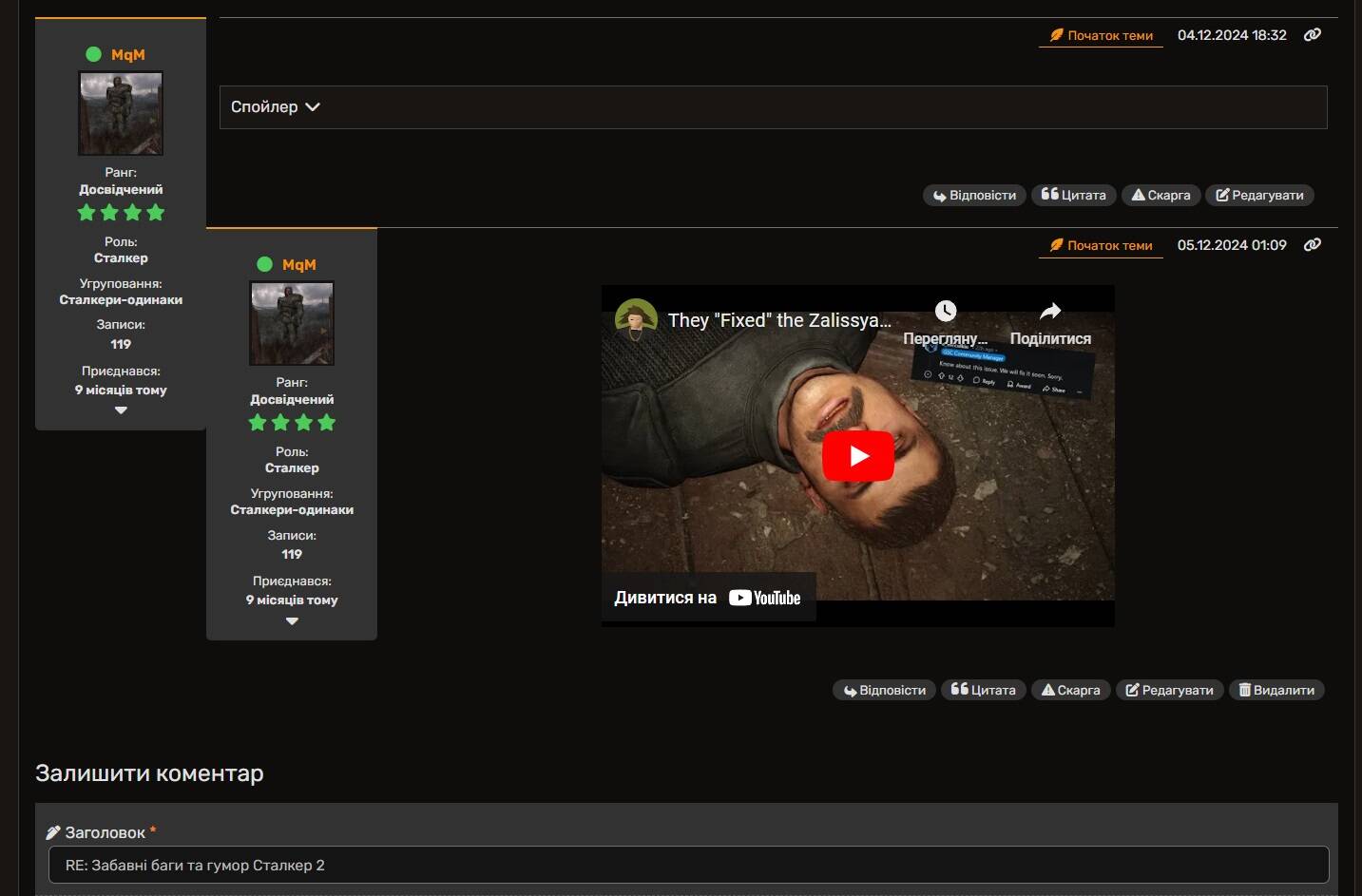This screenshot has height=896, width=1362.
Task: Open MqM username link in first post
Action: (x=127, y=55)
